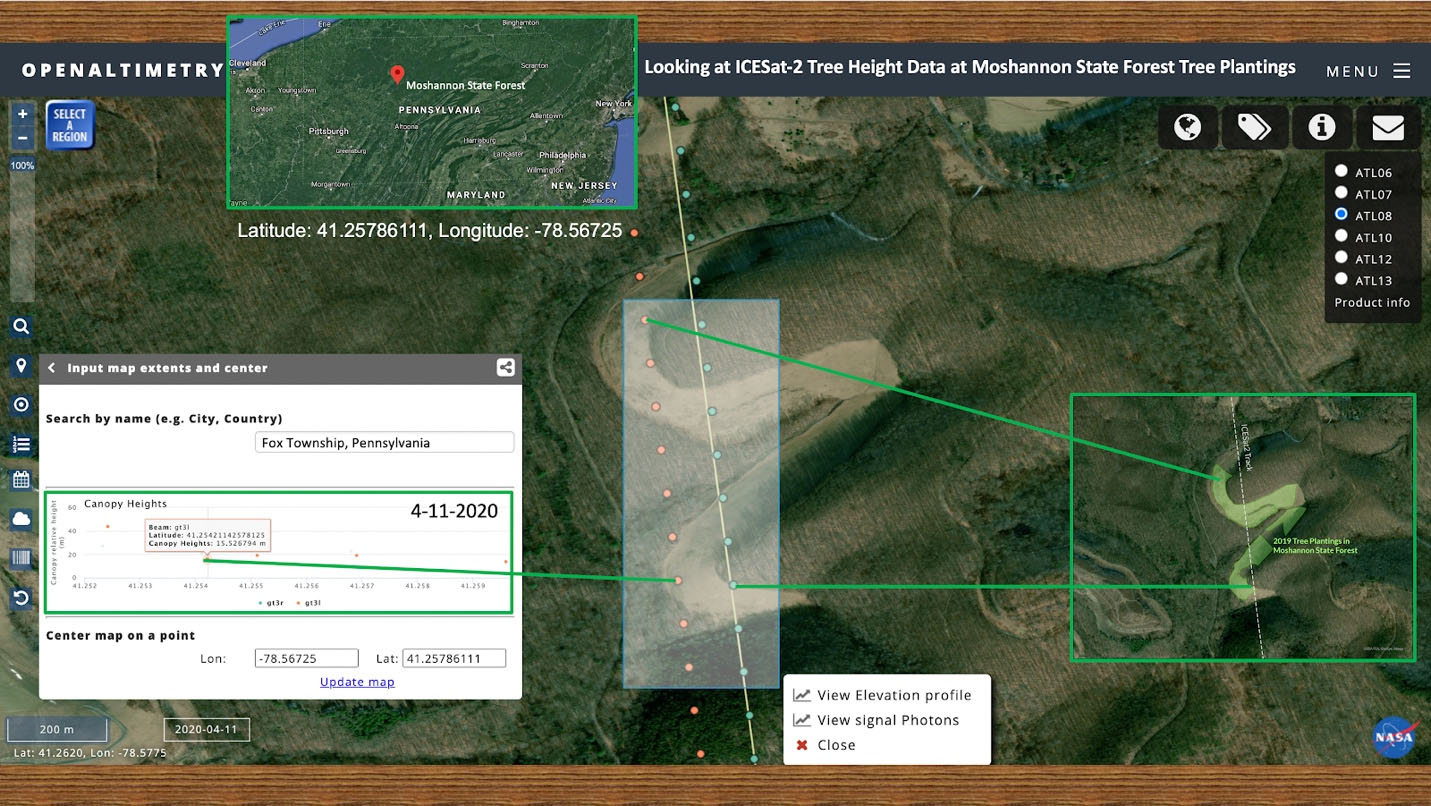Click the Moshannon State Forest map marker
Image resolution: width=1431 pixels, height=806 pixels.
[397, 75]
